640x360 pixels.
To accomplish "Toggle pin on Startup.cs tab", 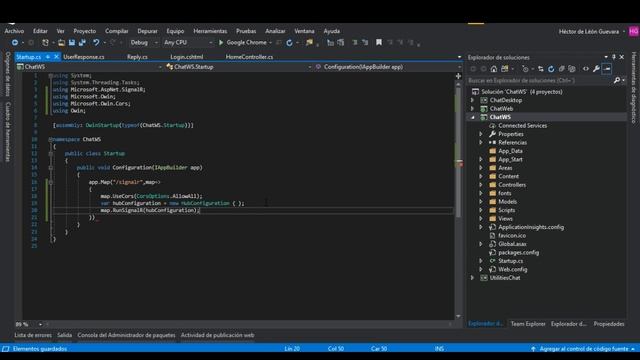I will click(x=48, y=57).
